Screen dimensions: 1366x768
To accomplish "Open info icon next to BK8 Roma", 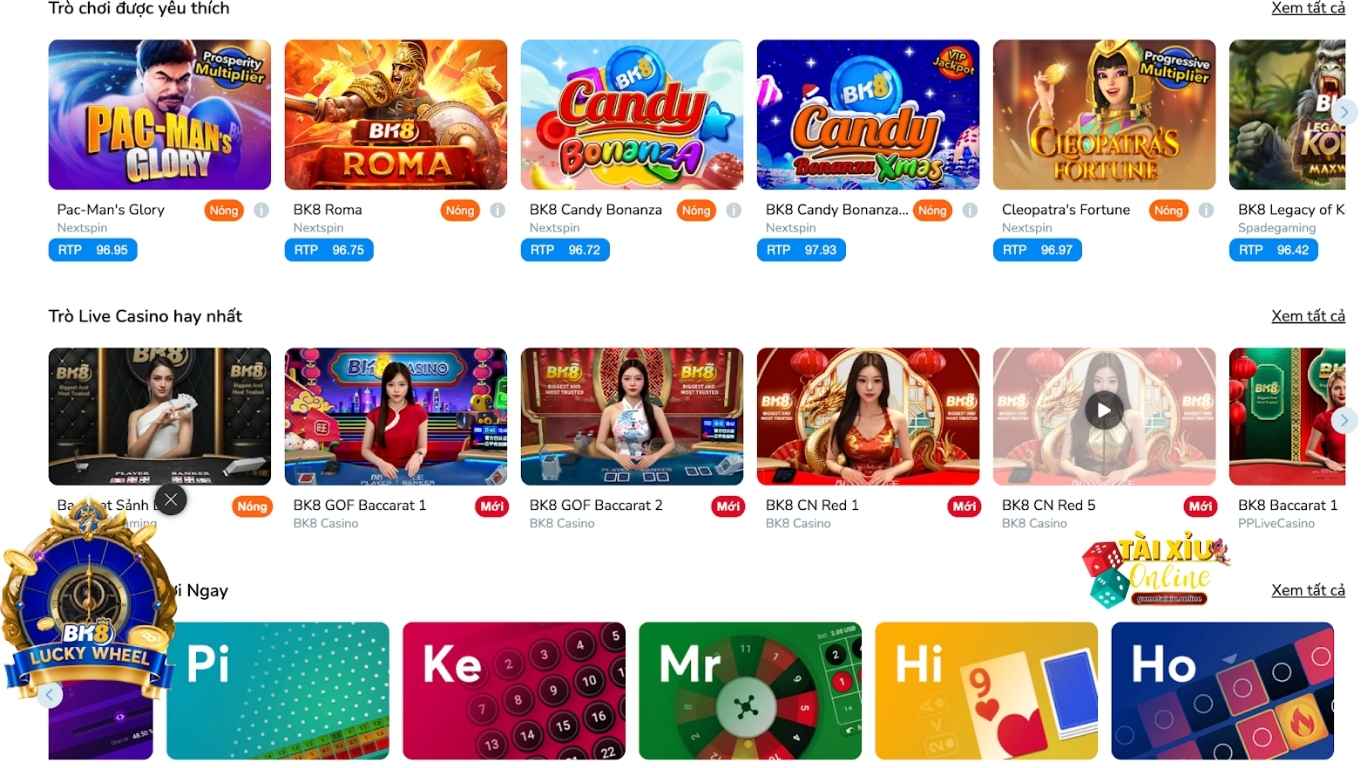I will tap(497, 211).
